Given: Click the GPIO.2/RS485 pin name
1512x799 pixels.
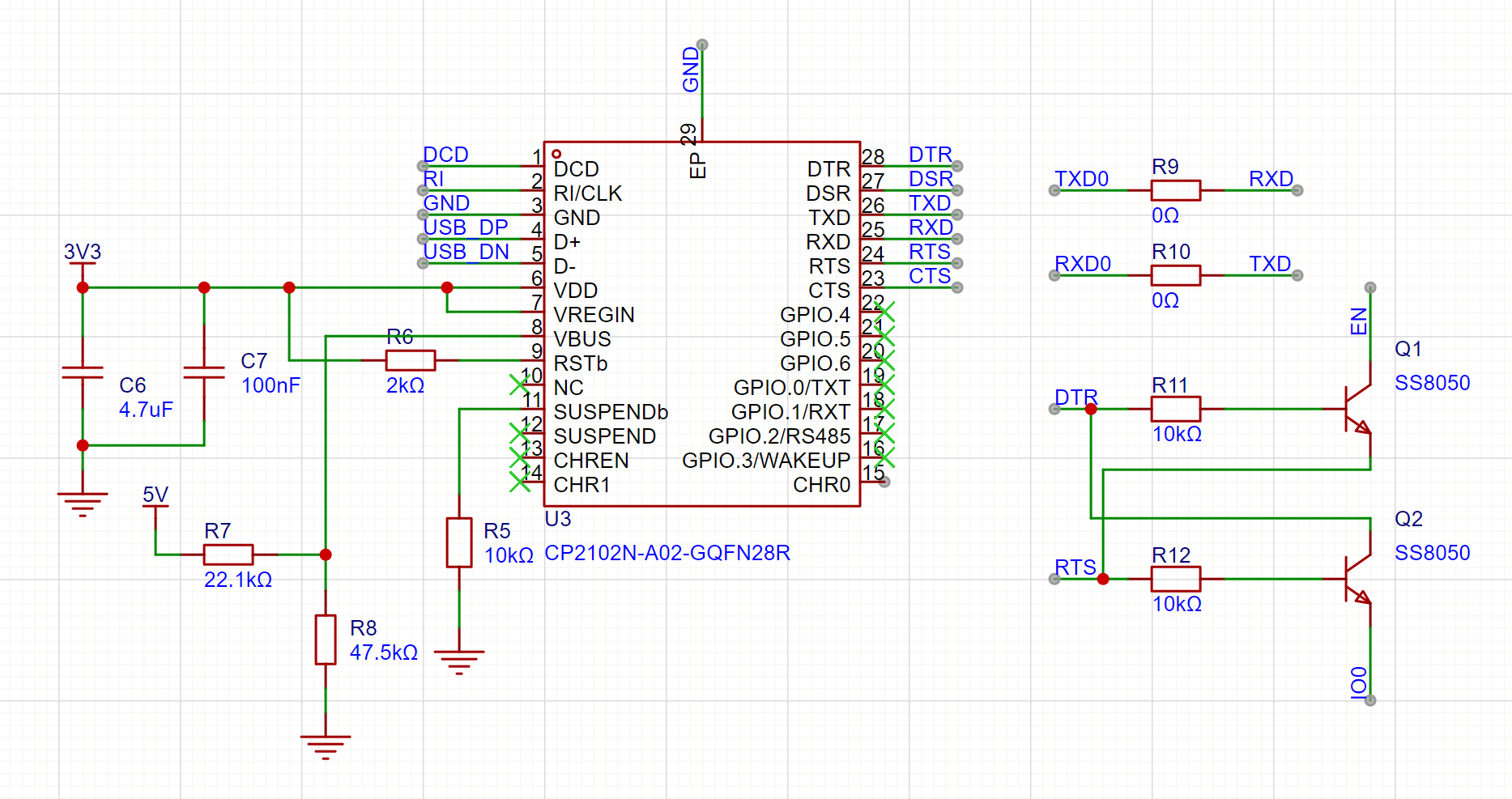Looking at the screenshot, I should tap(779, 436).
